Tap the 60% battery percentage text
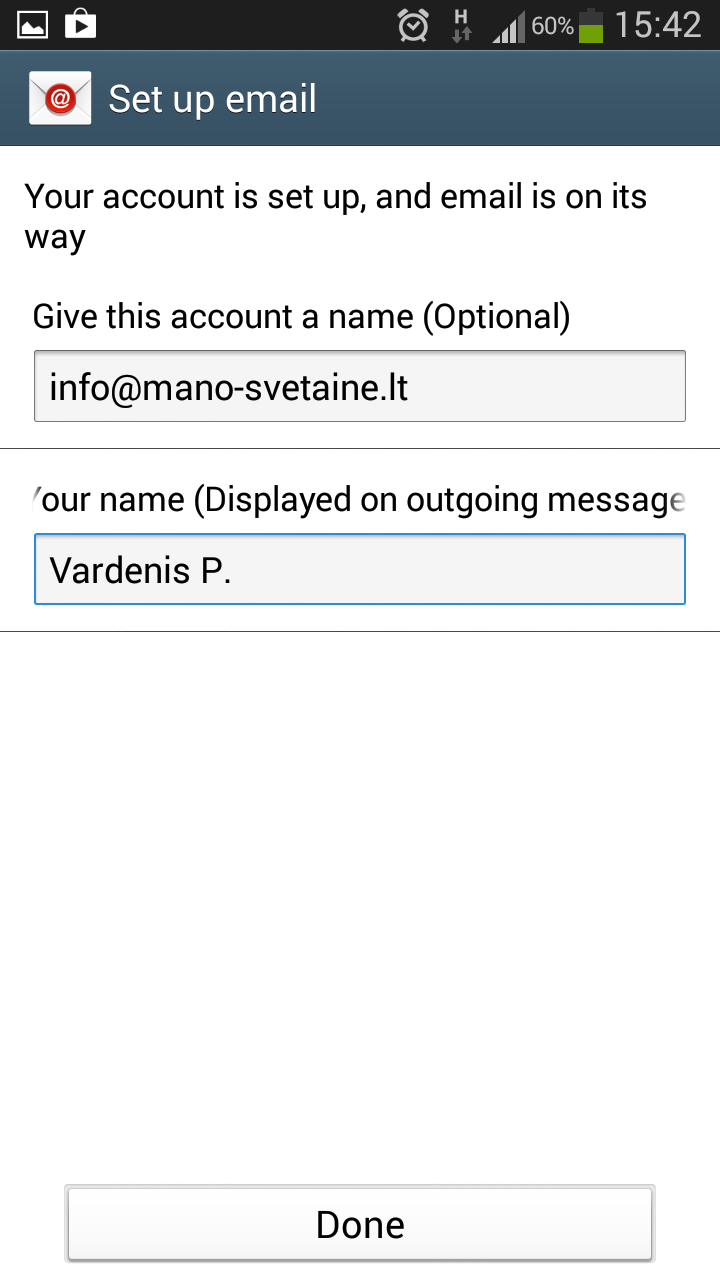Viewport: 720px width, 1280px height. (552, 26)
